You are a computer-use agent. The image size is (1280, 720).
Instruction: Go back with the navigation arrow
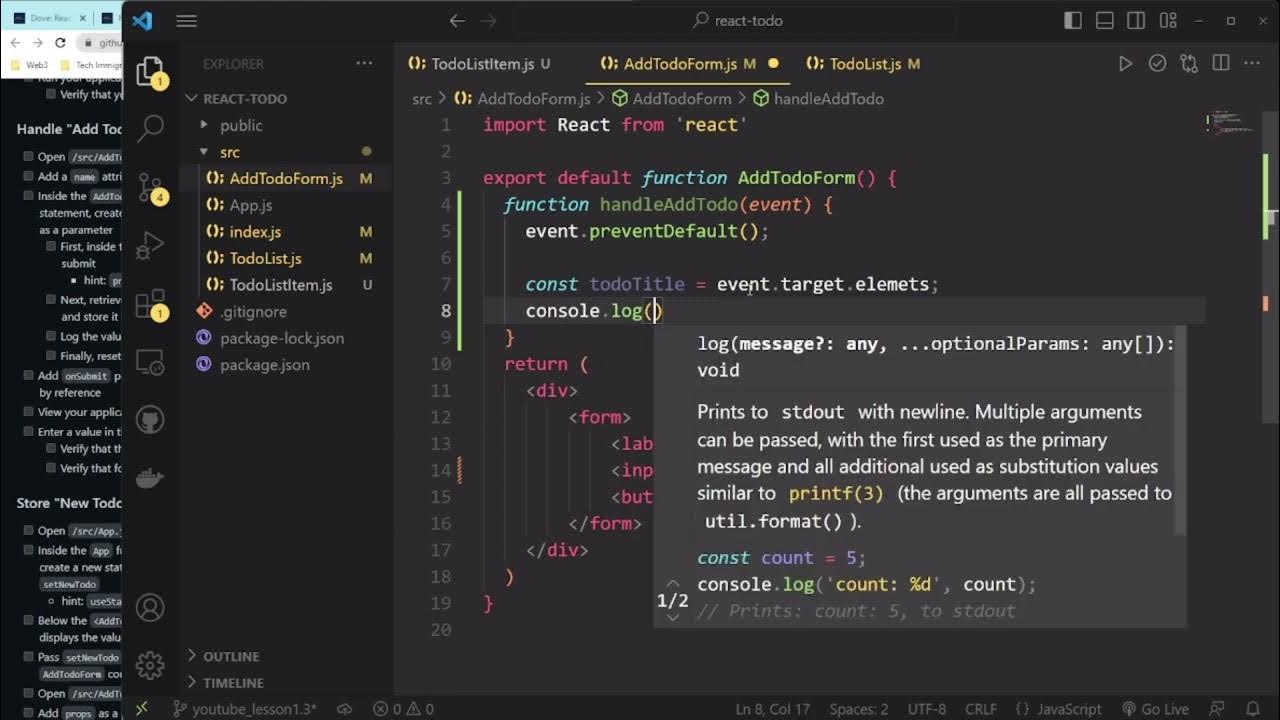[x=457, y=20]
